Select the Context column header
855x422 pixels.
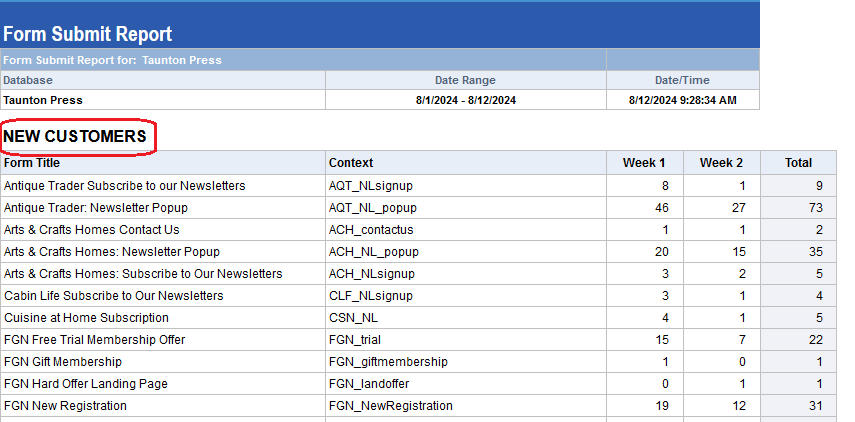click(351, 162)
